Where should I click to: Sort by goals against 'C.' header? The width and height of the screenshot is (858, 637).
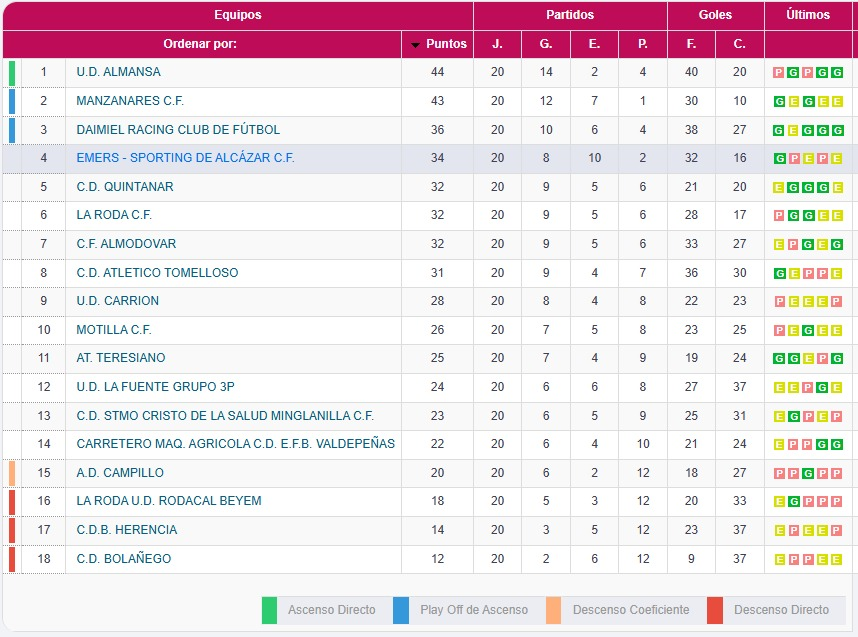[739, 44]
